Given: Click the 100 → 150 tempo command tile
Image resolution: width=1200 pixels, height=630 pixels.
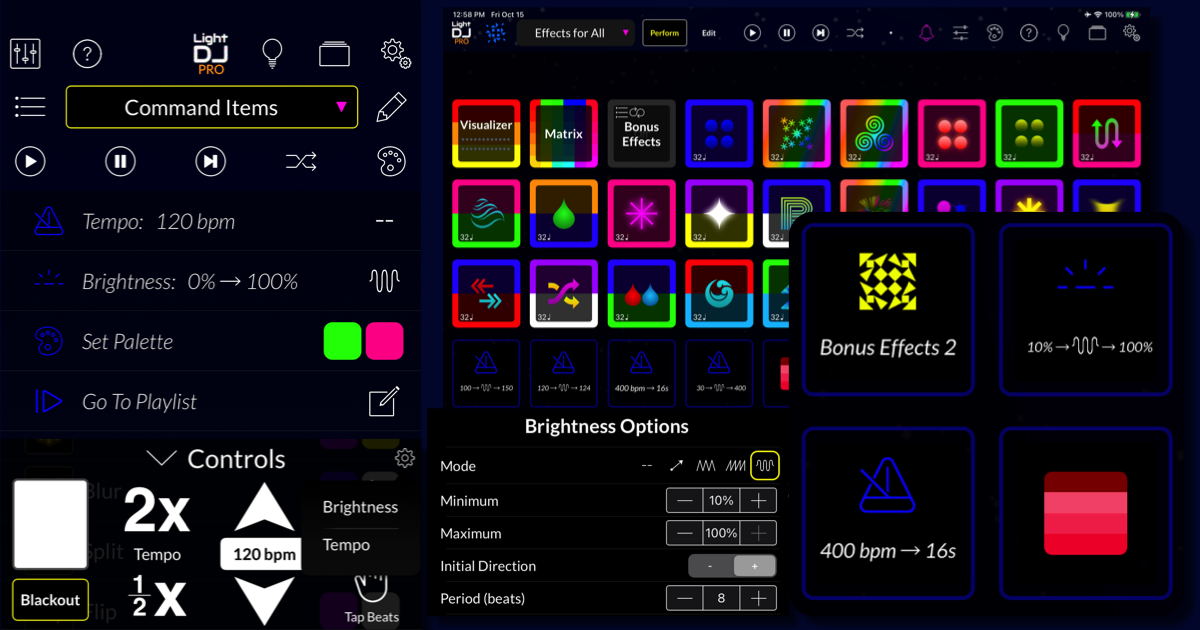Looking at the screenshot, I should point(486,373).
